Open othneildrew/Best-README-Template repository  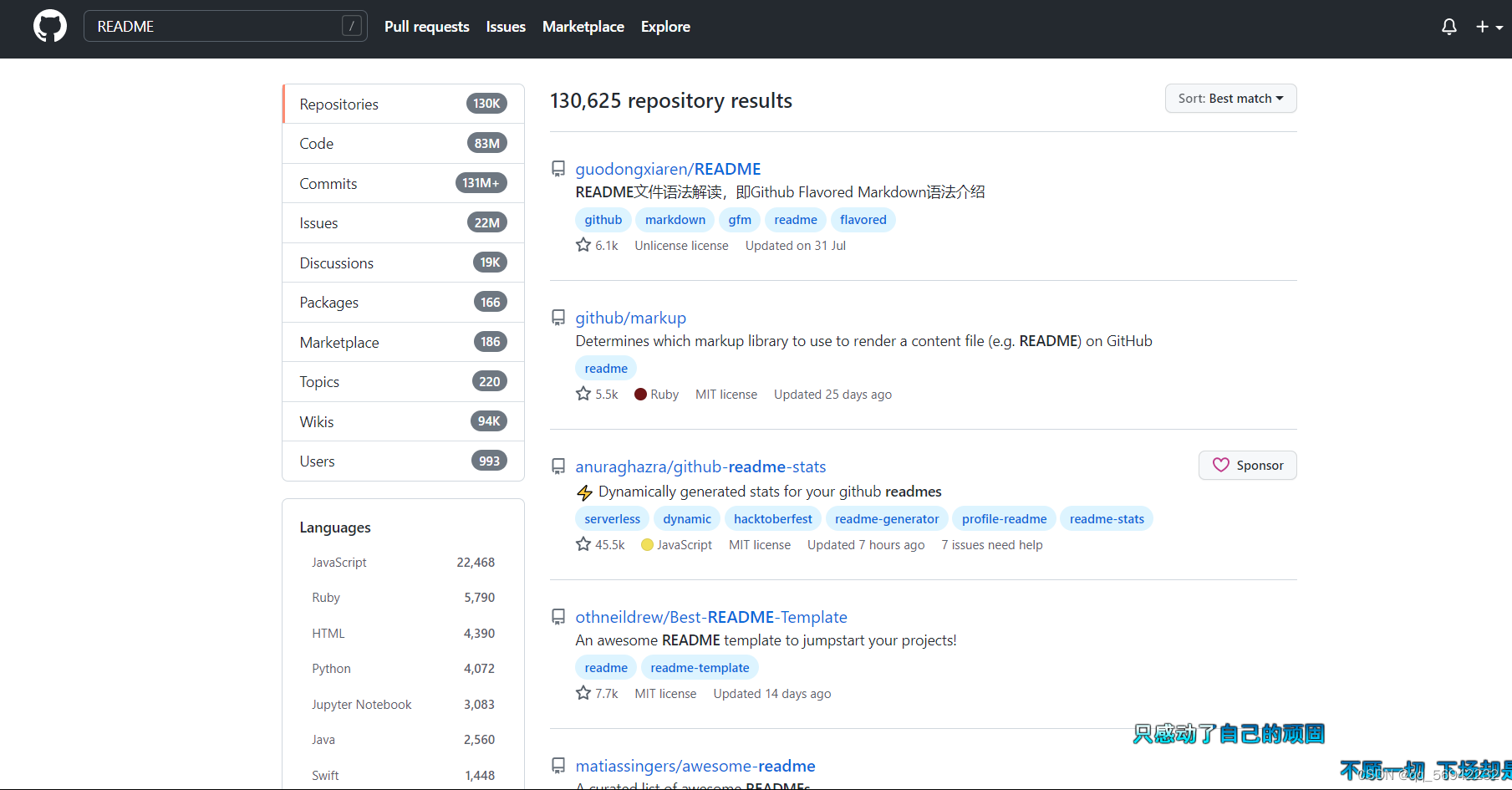click(x=711, y=617)
